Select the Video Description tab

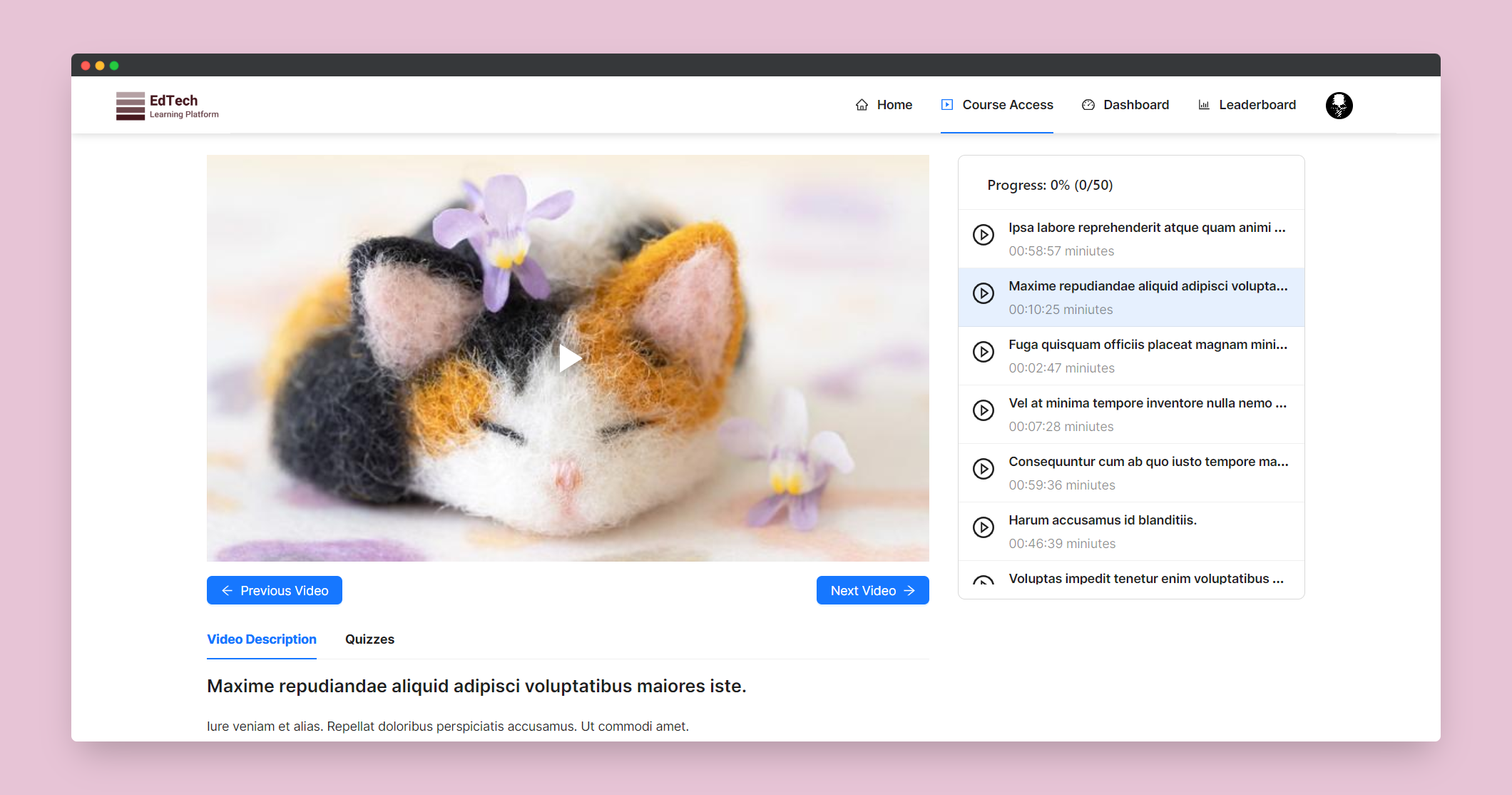coord(262,639)
